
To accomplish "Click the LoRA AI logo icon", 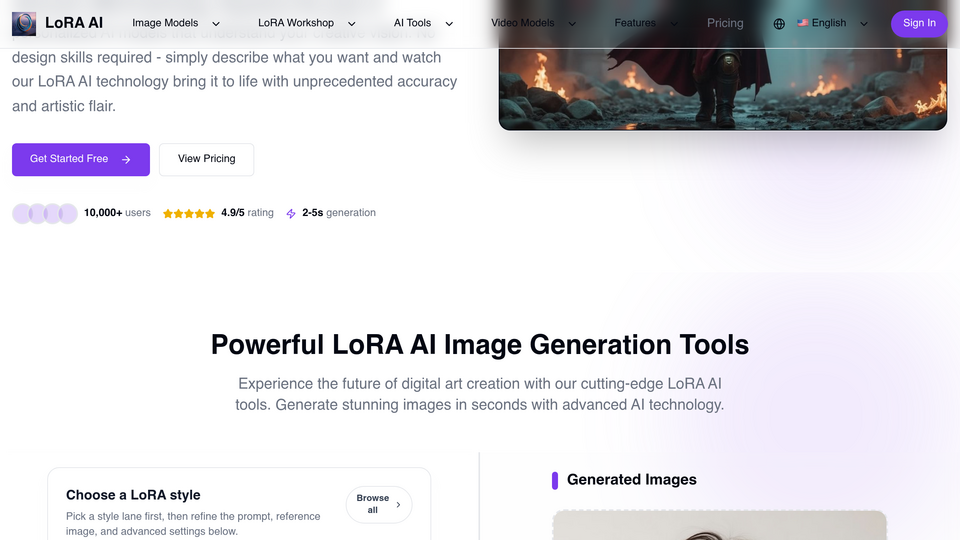I will coord(24,23).
